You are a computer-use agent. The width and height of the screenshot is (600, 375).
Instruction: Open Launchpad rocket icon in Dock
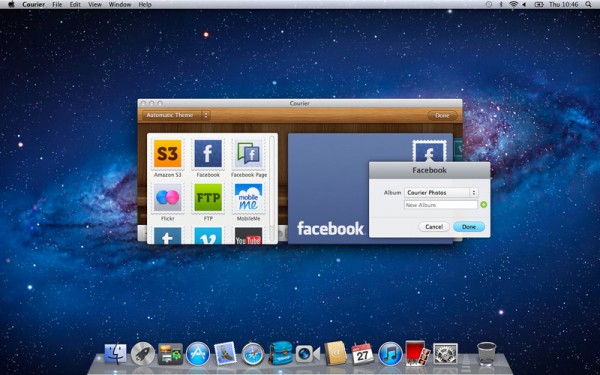pos(143,354)
